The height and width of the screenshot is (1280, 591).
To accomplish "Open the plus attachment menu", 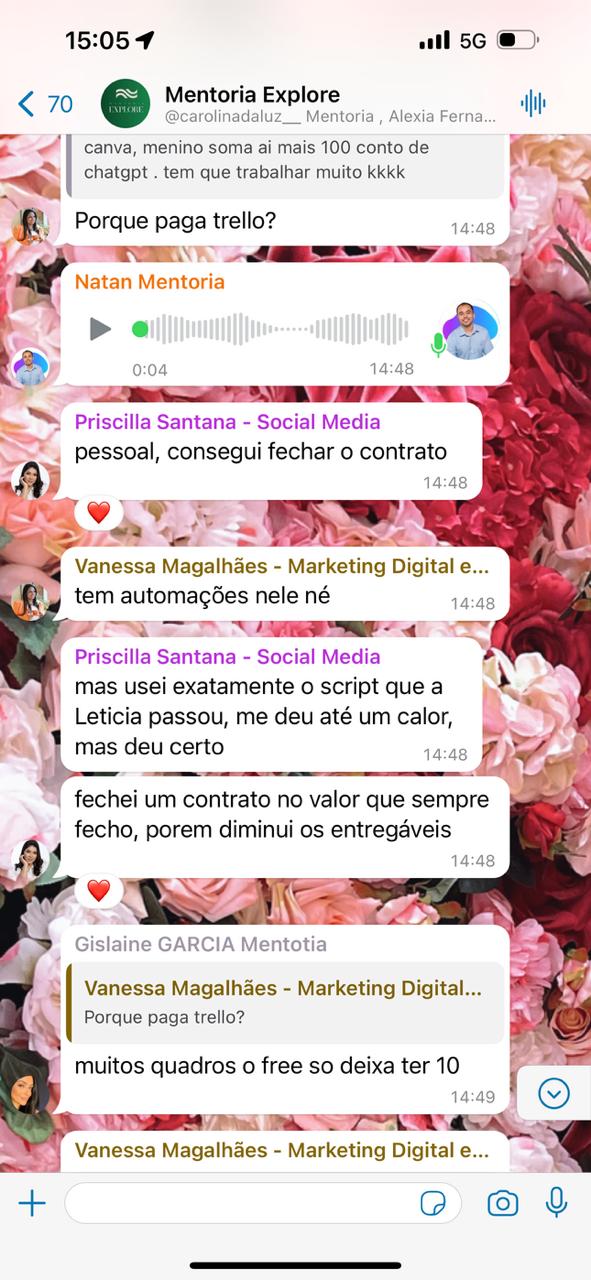I will (x=32, y=1203).
